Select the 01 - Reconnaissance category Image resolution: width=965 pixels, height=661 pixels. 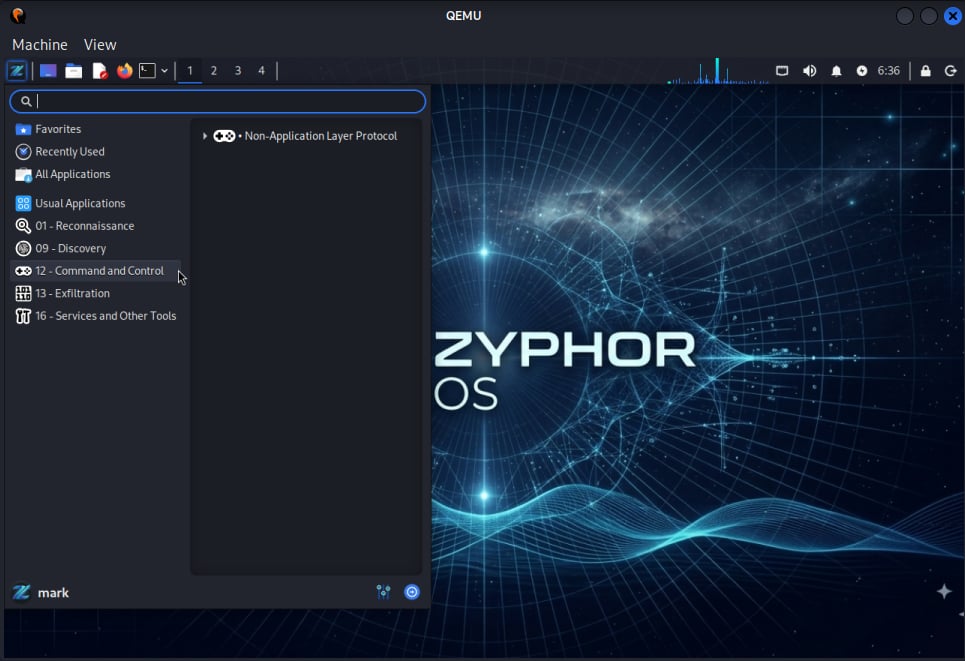84,226
